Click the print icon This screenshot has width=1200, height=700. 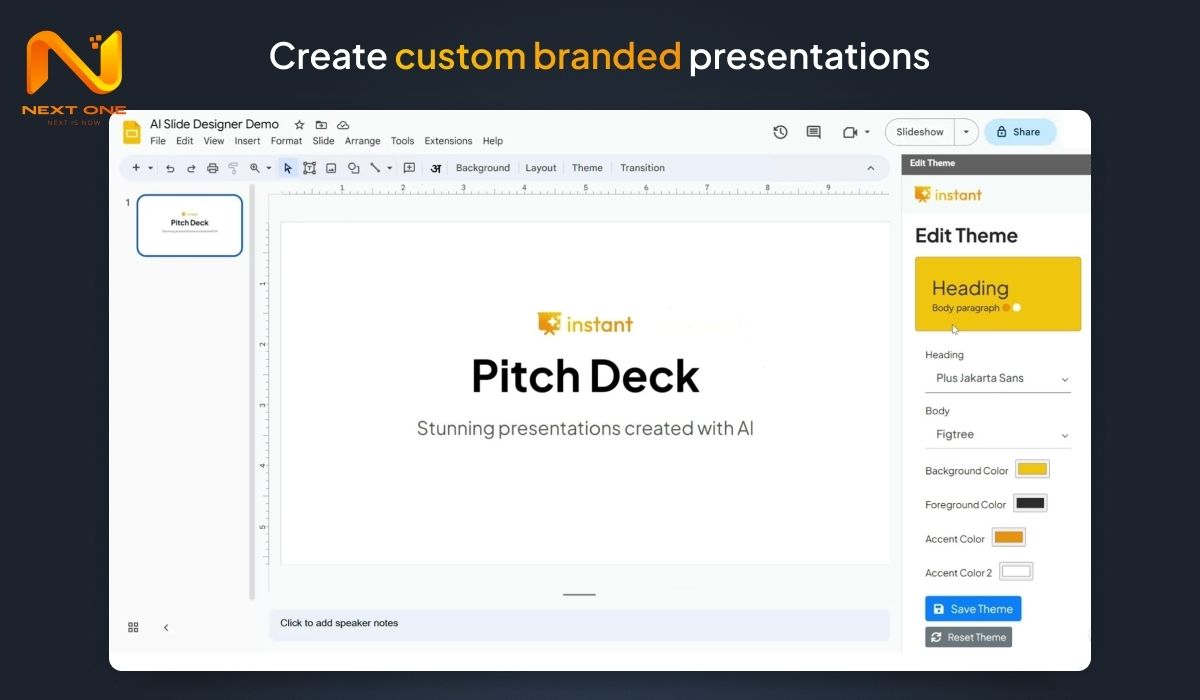pyautogui.click(x=212, y=168)
